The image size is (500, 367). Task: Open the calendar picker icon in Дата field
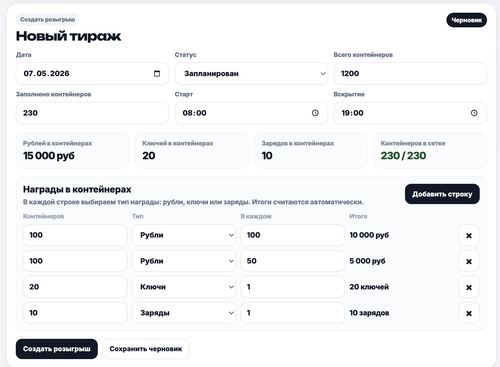[x=157, y=73]
